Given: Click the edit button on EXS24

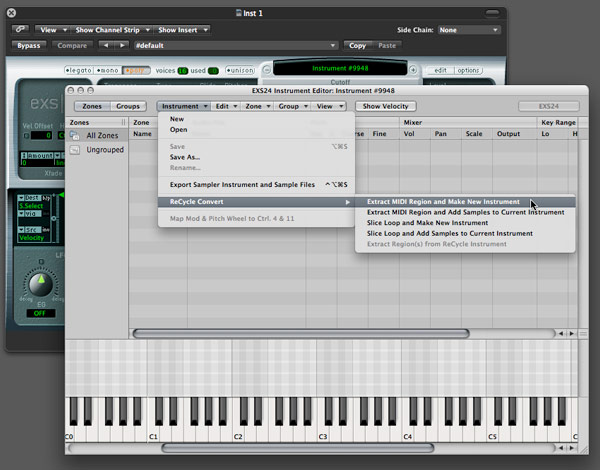Looking at the screenshot, I should click(440, 70).
